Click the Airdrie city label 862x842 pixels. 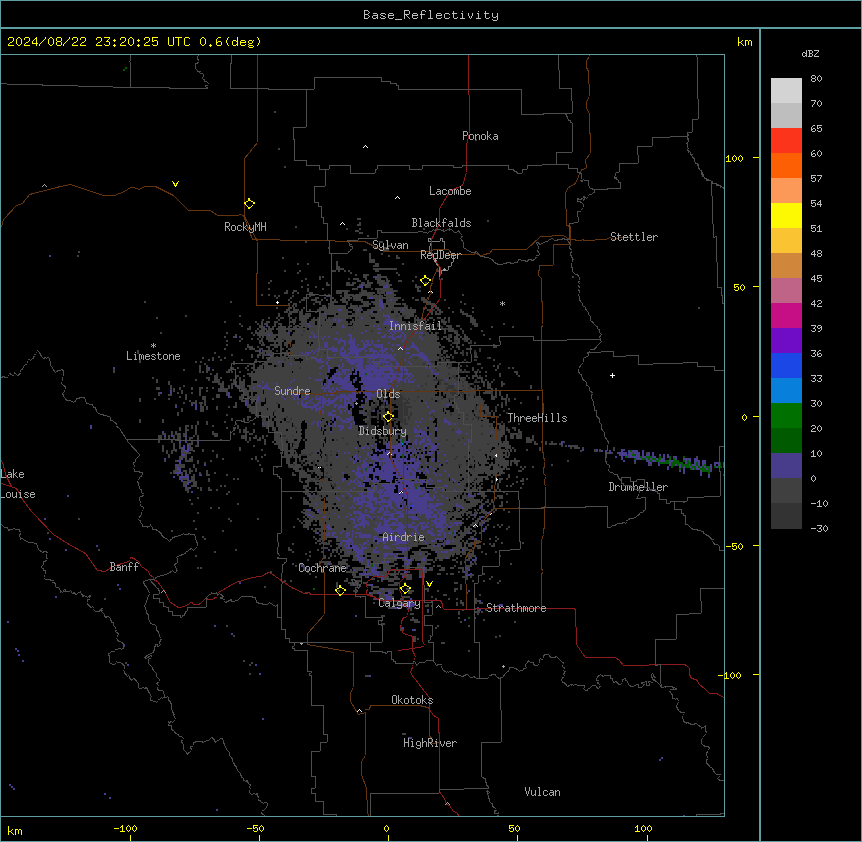[404, 537]
